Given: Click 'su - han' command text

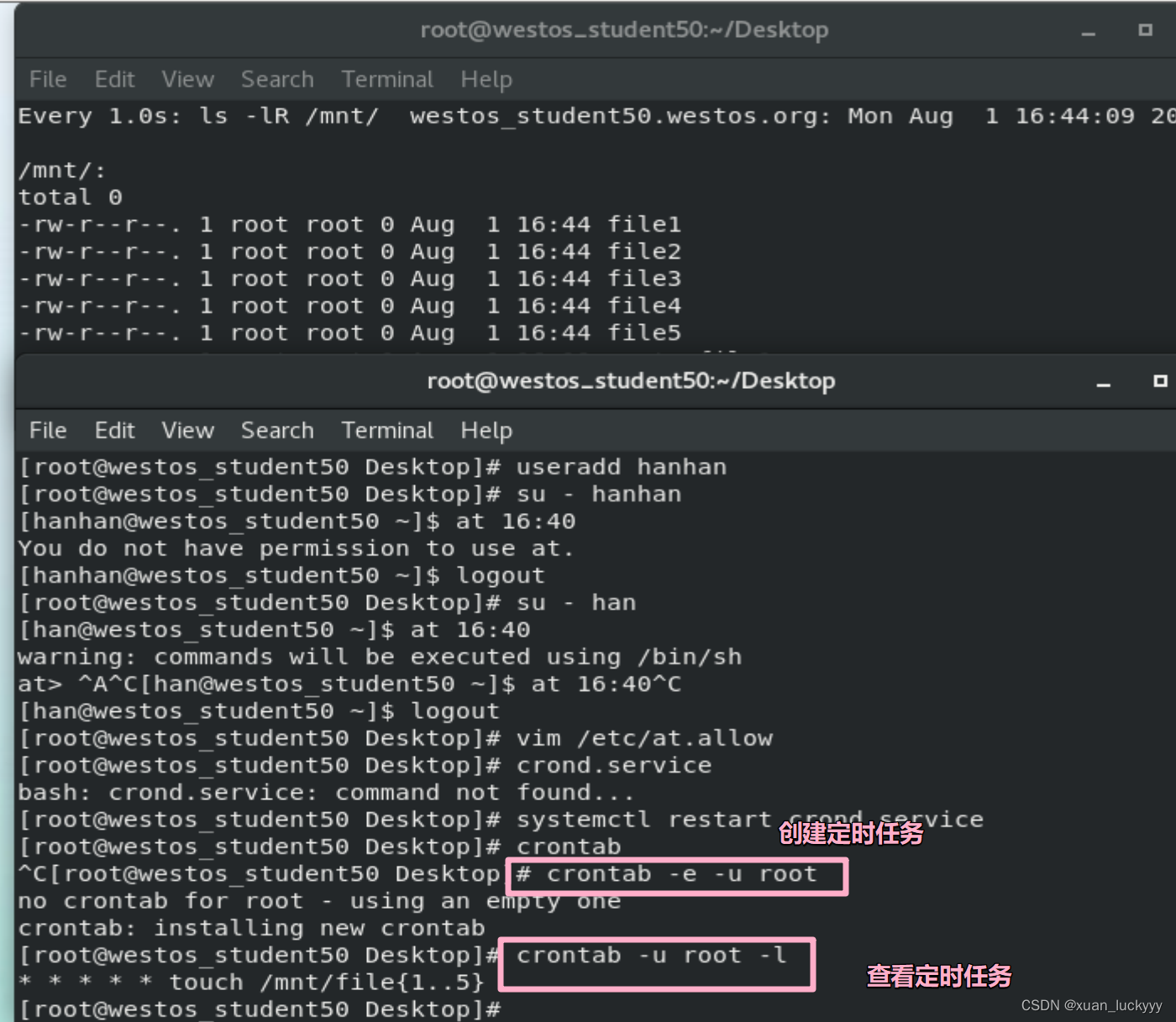Looking at the screenshot, I should (x=576, y=603).
